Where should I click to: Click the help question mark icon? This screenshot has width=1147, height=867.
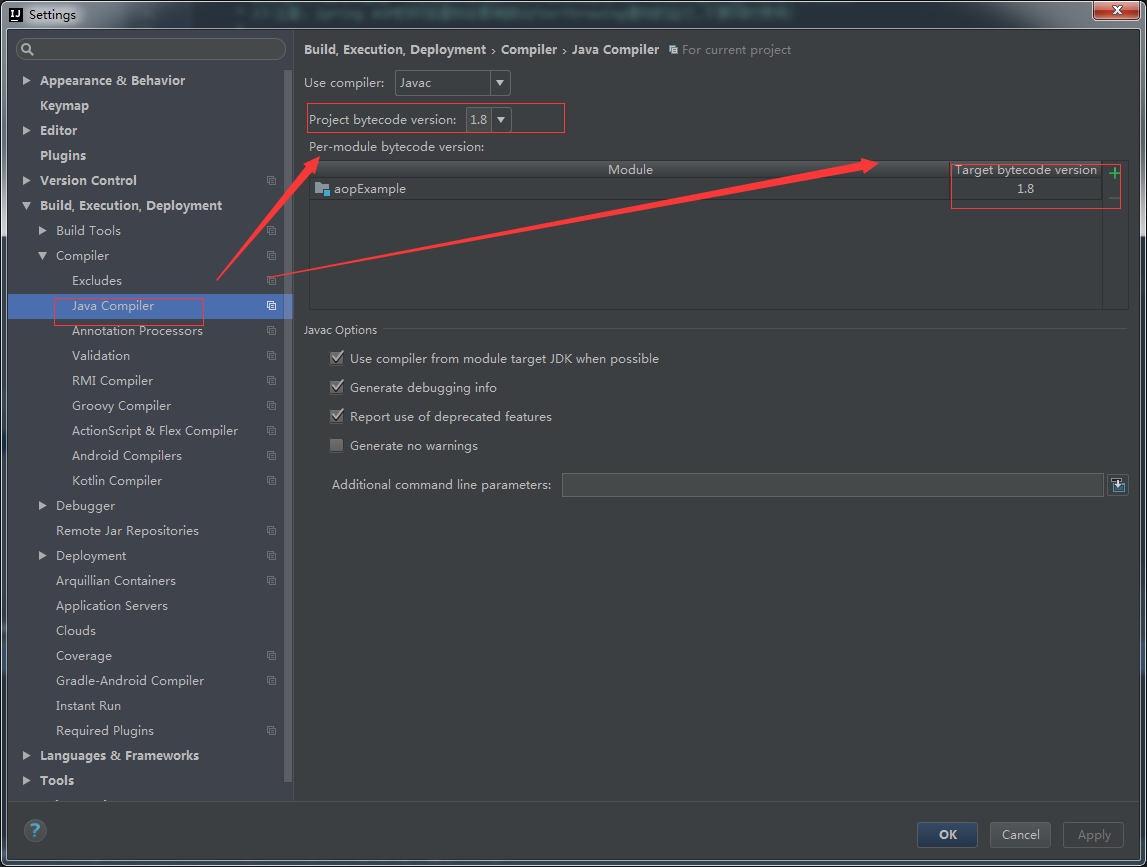[35, 830]
